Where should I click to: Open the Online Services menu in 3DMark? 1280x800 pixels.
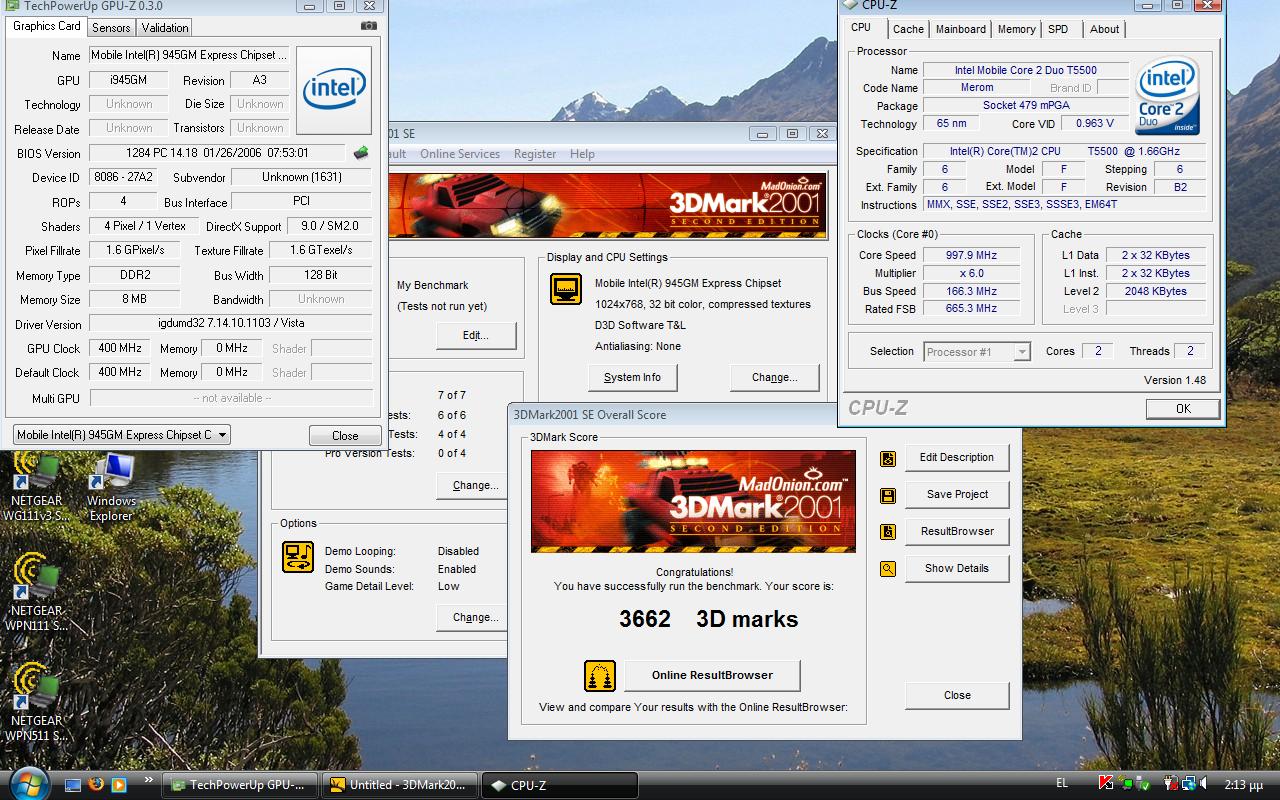click(460, 154)
